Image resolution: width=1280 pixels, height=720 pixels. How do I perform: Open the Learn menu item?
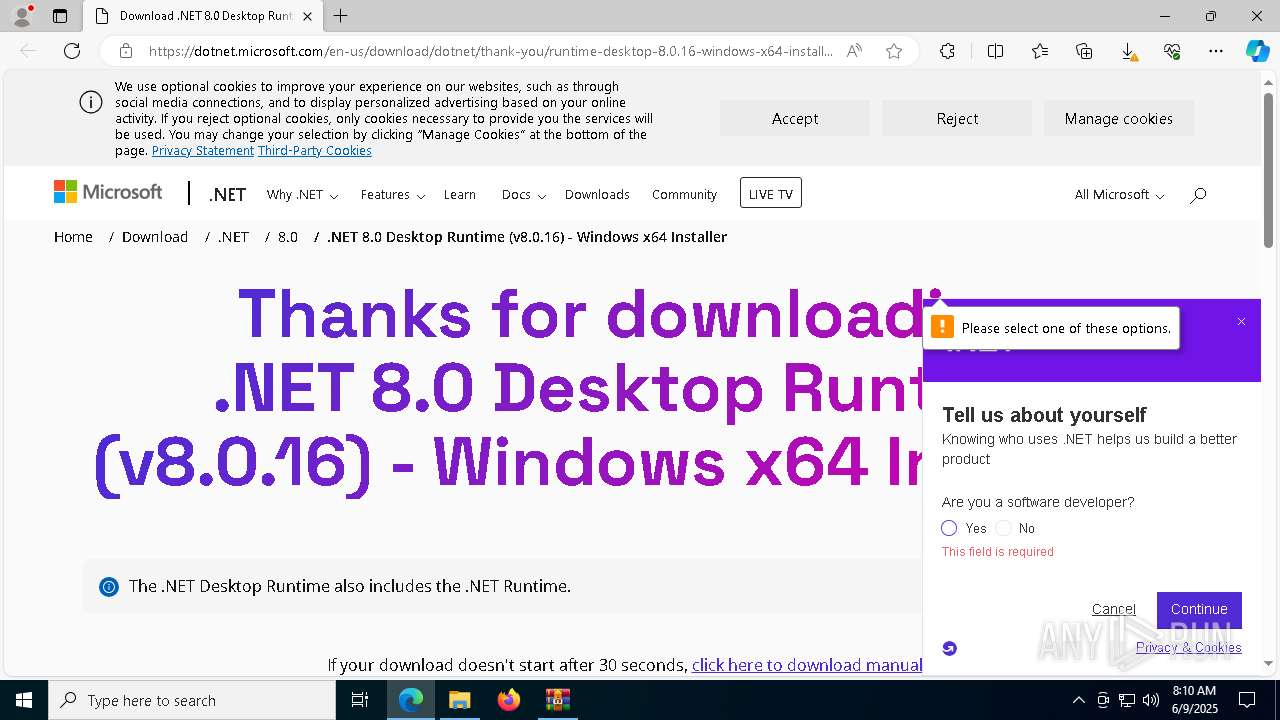(x=460, y=195)
